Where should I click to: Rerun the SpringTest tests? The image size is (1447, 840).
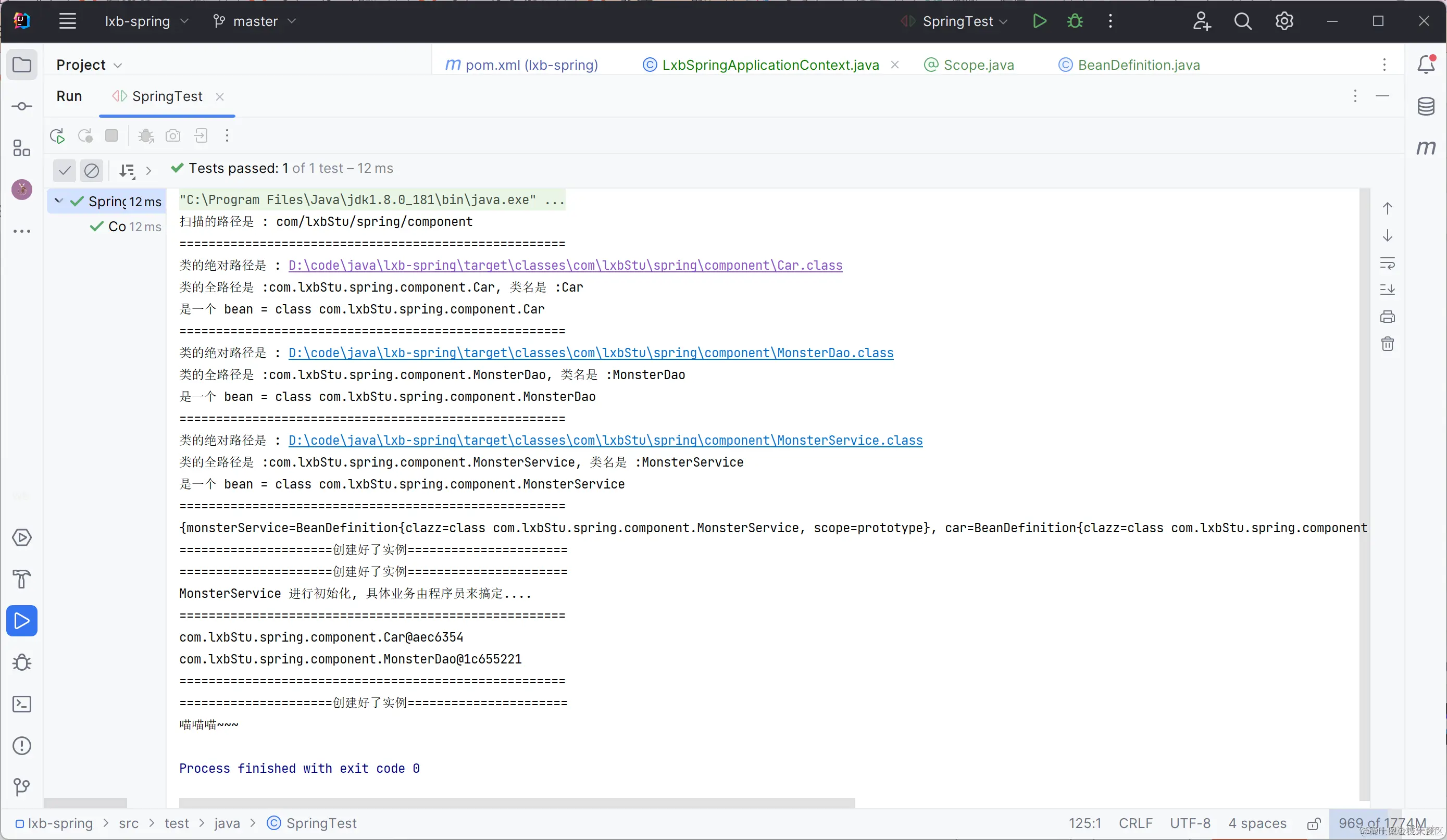point(57,136)
